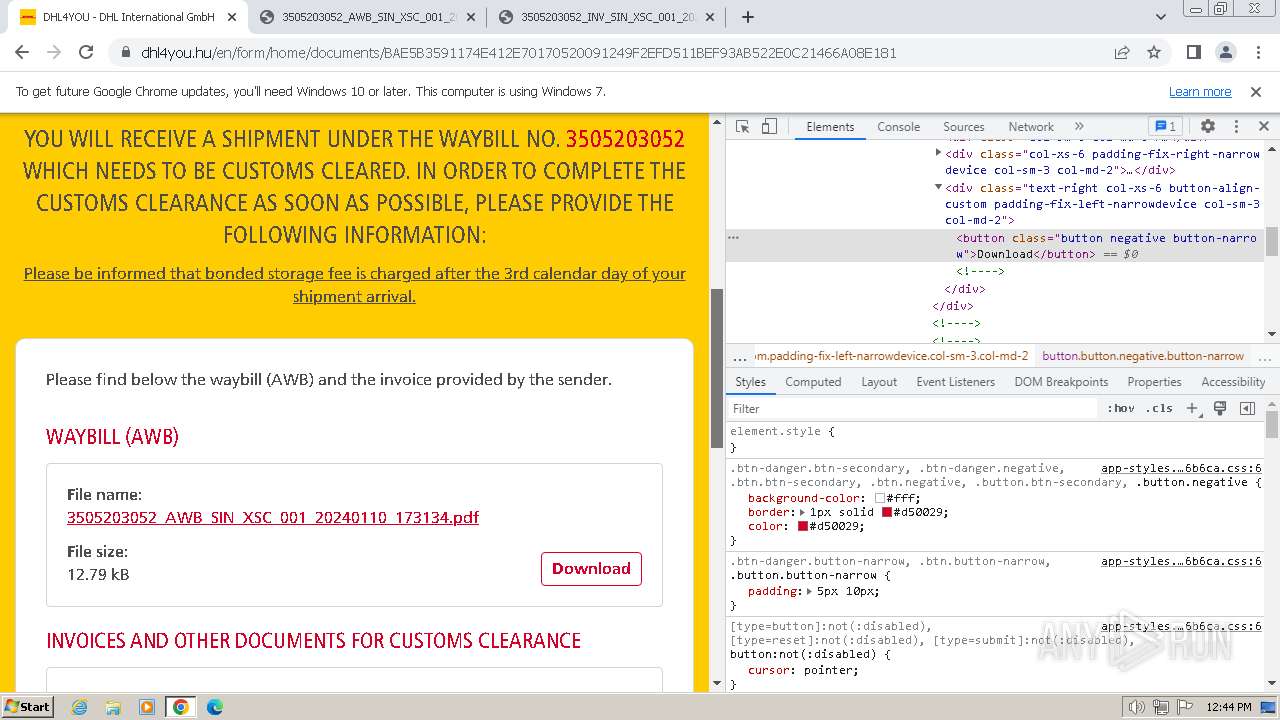This screenshot has height=720, width=1280.
Task: Open the issues counter badge in DevTools
Action: (x=1165, y=126)
